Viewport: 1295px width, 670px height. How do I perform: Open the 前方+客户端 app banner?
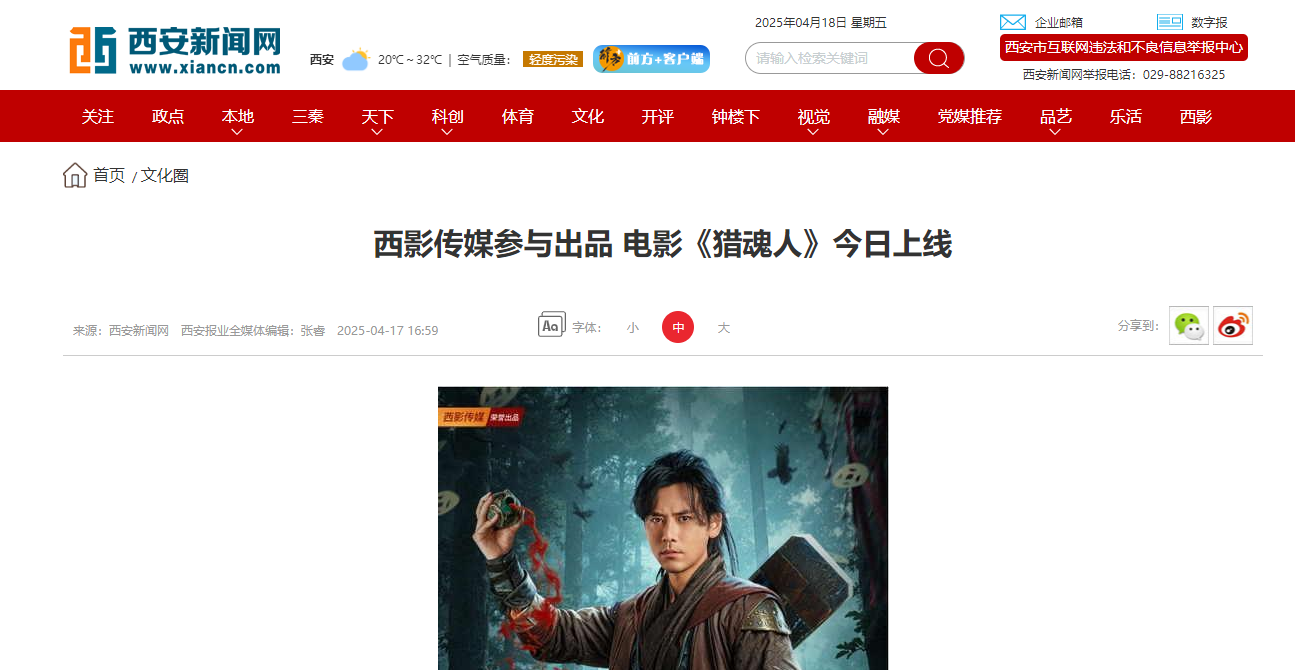[x=651, y=59]
